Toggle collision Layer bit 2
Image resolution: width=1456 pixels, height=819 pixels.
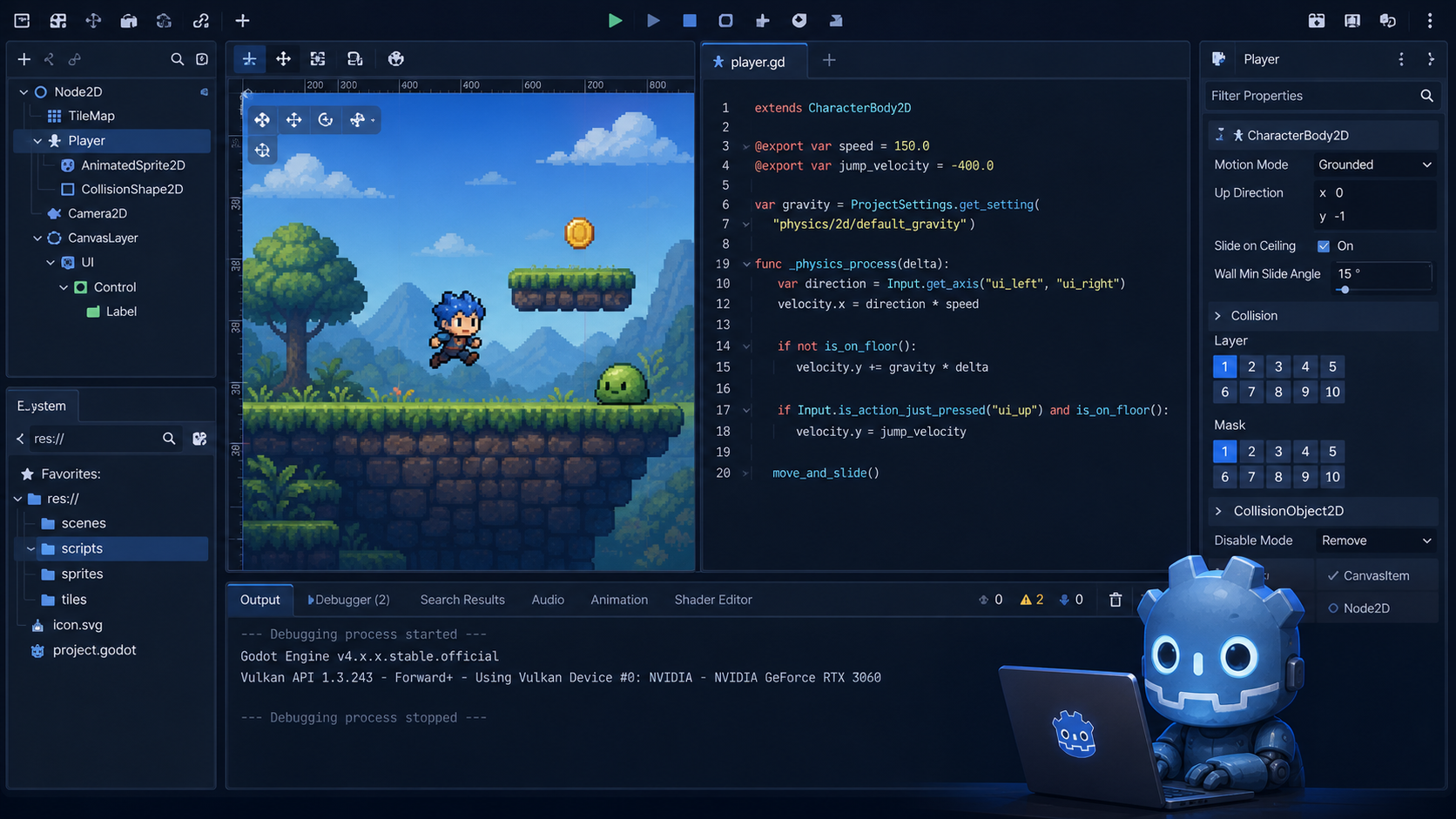[x=1251, y=366]
